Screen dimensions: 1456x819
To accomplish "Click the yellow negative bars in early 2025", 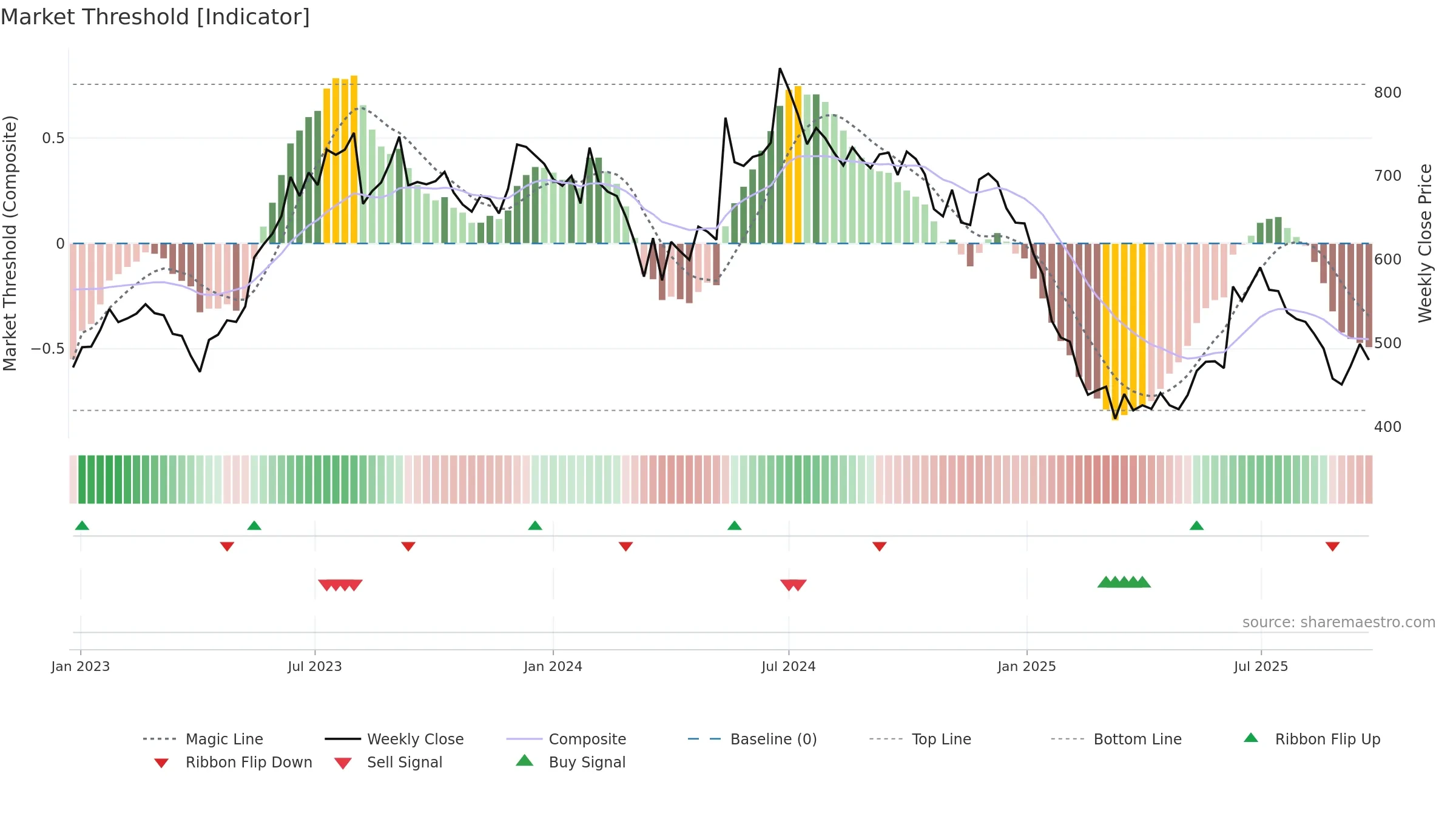I will 1124,331.
